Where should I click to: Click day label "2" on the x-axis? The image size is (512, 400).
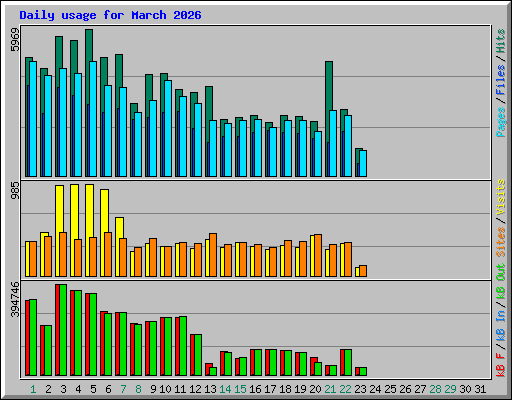48,389
